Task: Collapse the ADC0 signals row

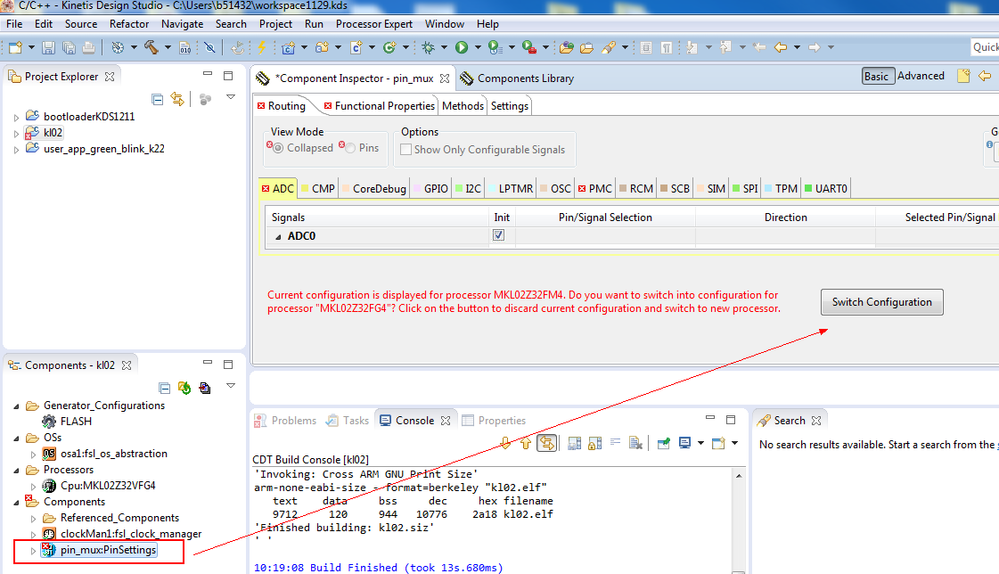Action: (278, 236)
